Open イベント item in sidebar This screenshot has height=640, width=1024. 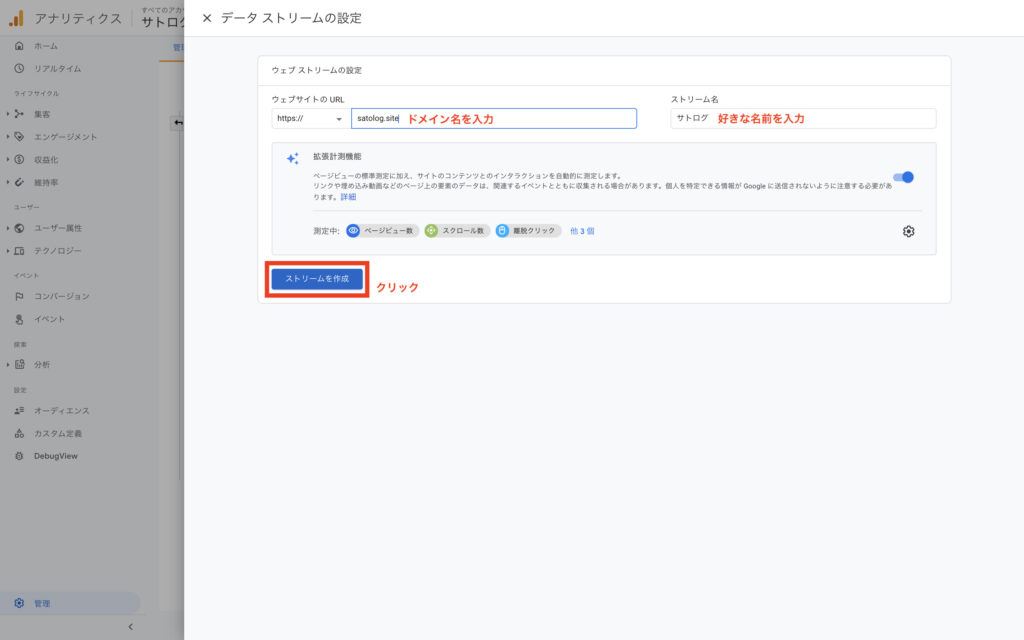[x=49, y=319]
